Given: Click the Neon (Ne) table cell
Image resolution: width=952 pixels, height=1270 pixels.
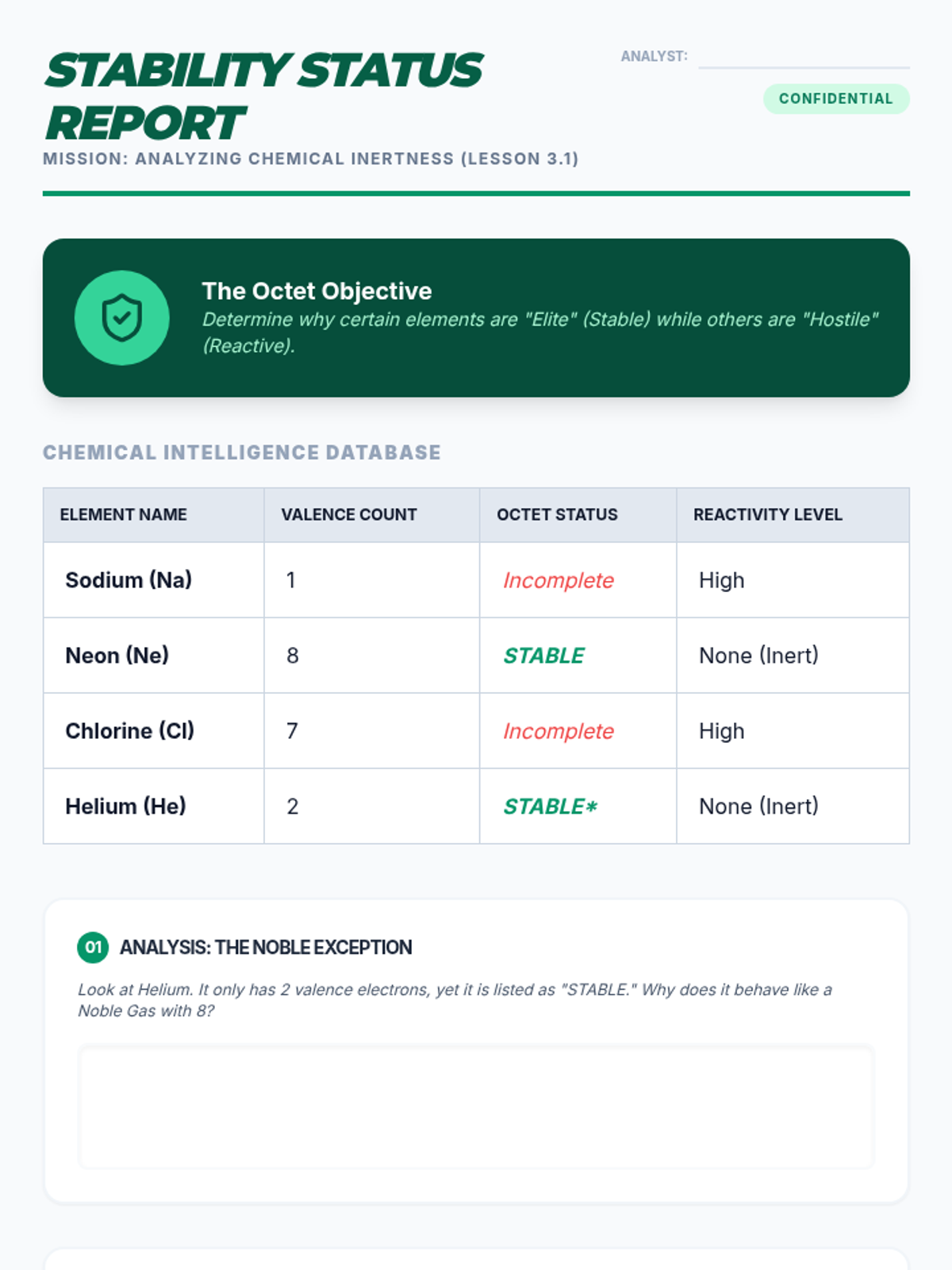Looking at the screenshot, I should click(x=117, y=656).
